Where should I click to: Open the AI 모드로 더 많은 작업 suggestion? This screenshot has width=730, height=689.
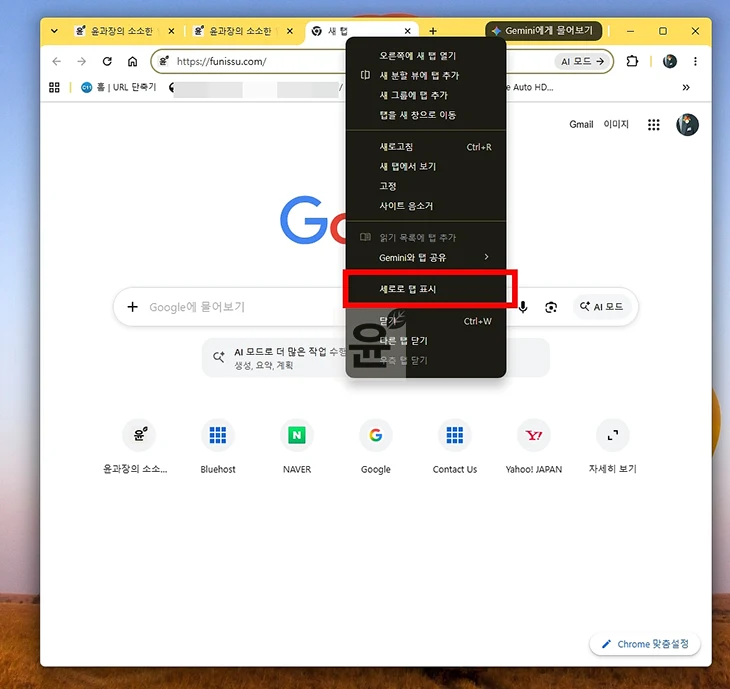pyautogui.click(x=375, y=358)
